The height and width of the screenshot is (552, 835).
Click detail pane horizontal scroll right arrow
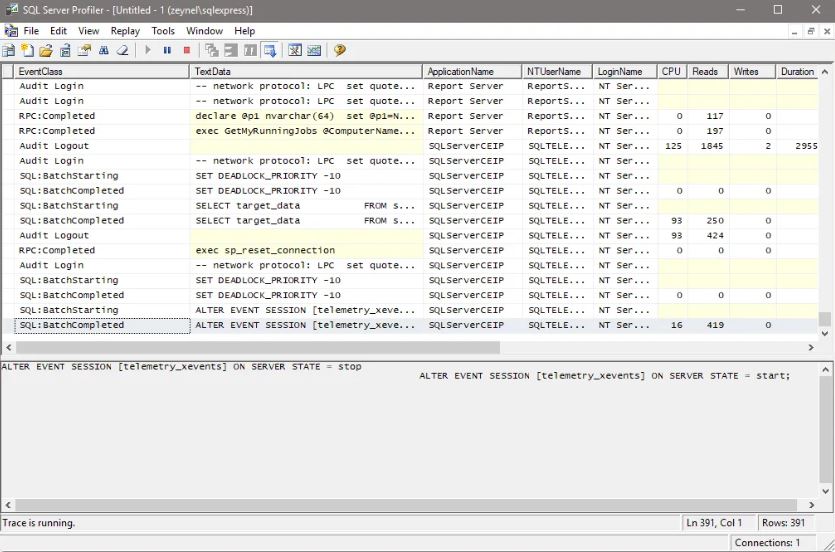click(x=812, y=505)
